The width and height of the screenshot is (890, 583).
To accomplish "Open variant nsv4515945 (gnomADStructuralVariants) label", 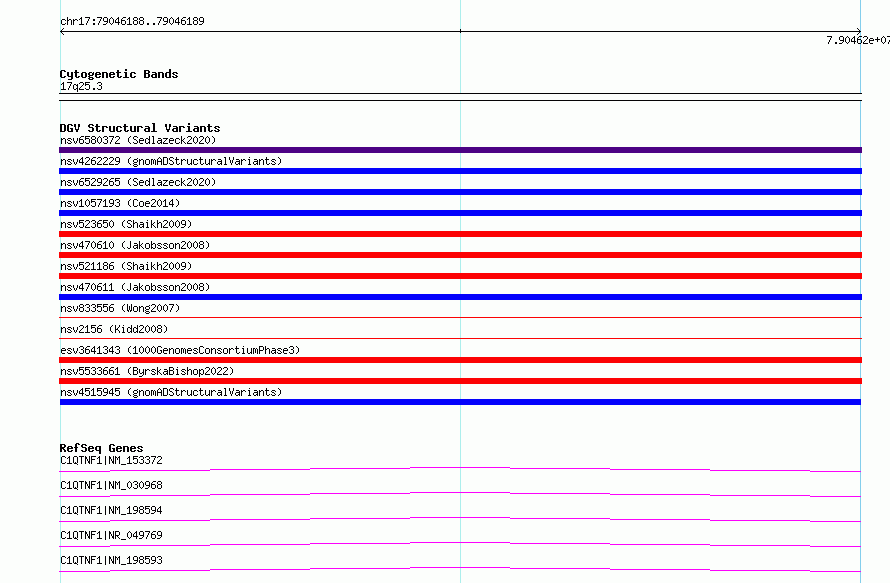I will pyautogui.click(x=171, y=392).
